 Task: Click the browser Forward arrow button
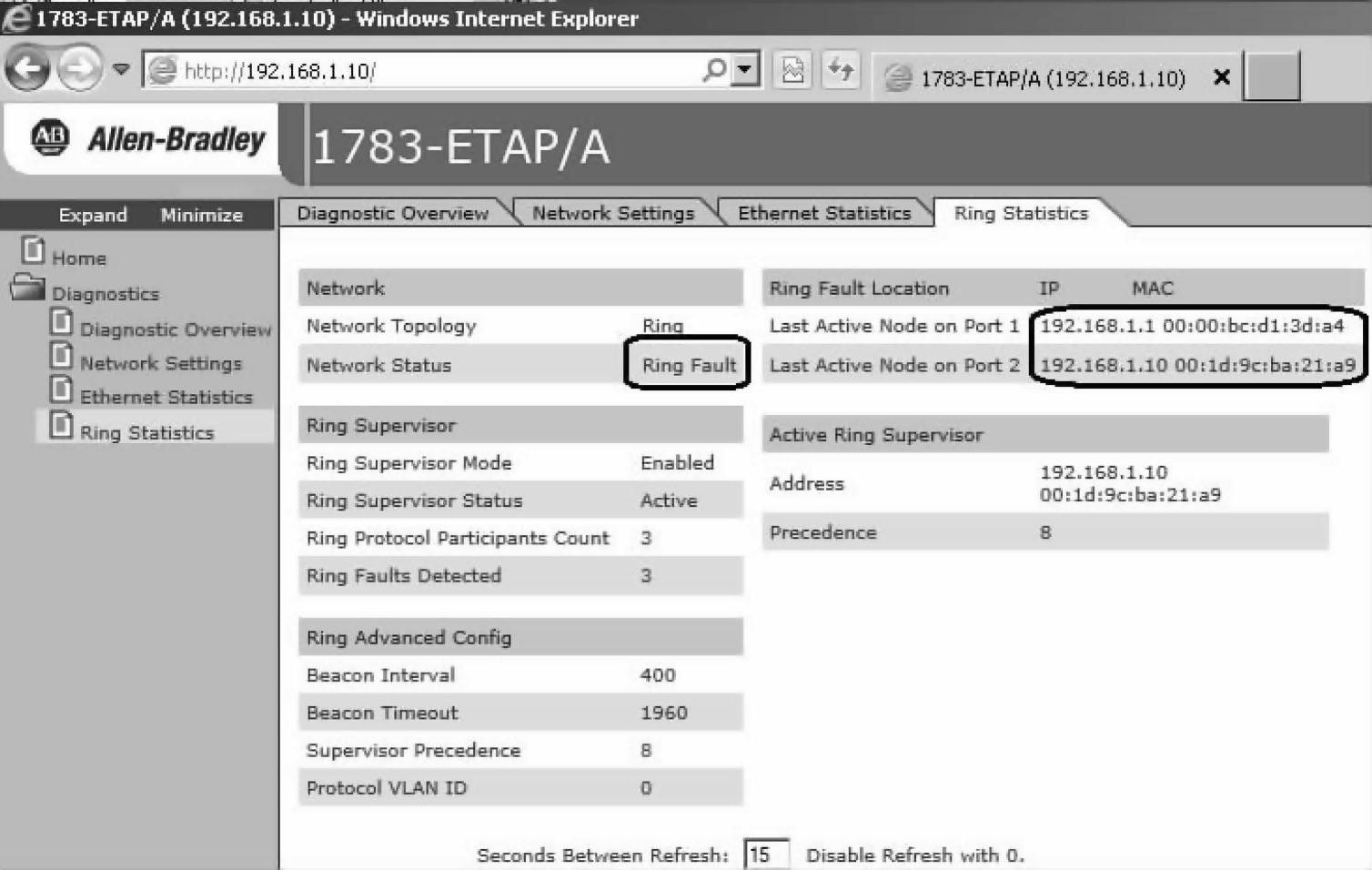pyautogui.click(x=80, y=68)
